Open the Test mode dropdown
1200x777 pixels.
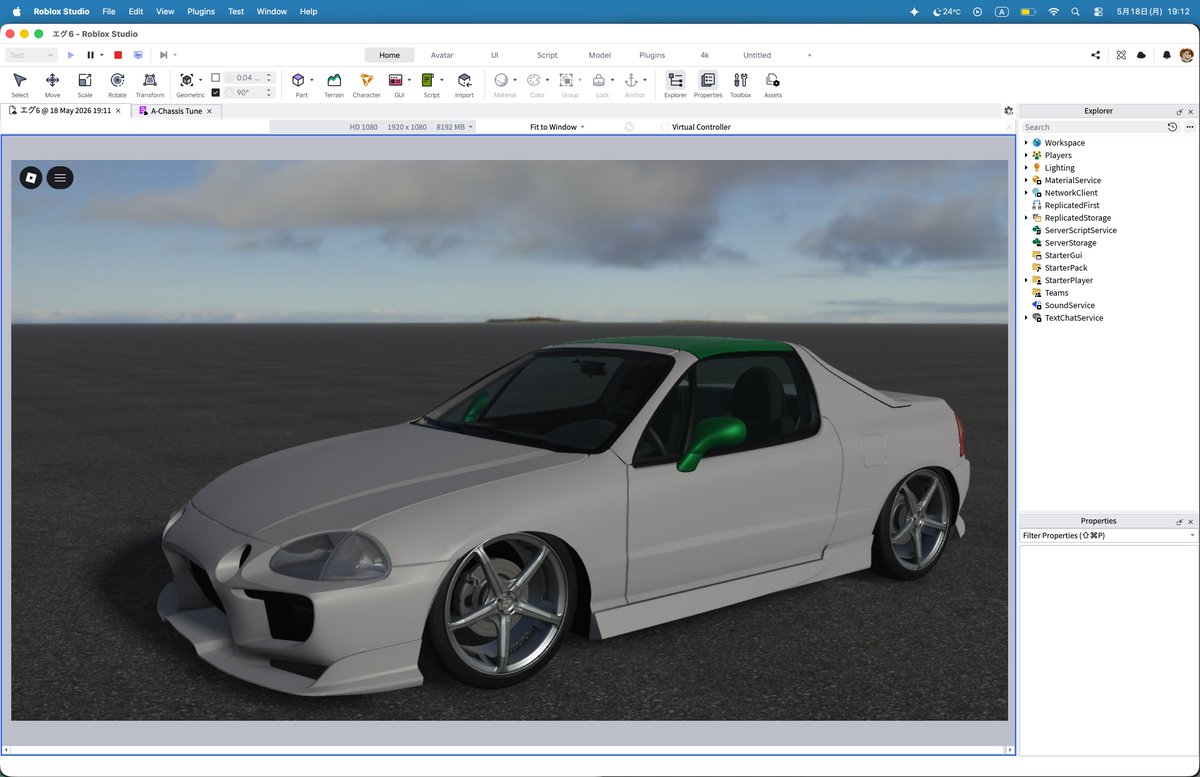coord(31,55)
